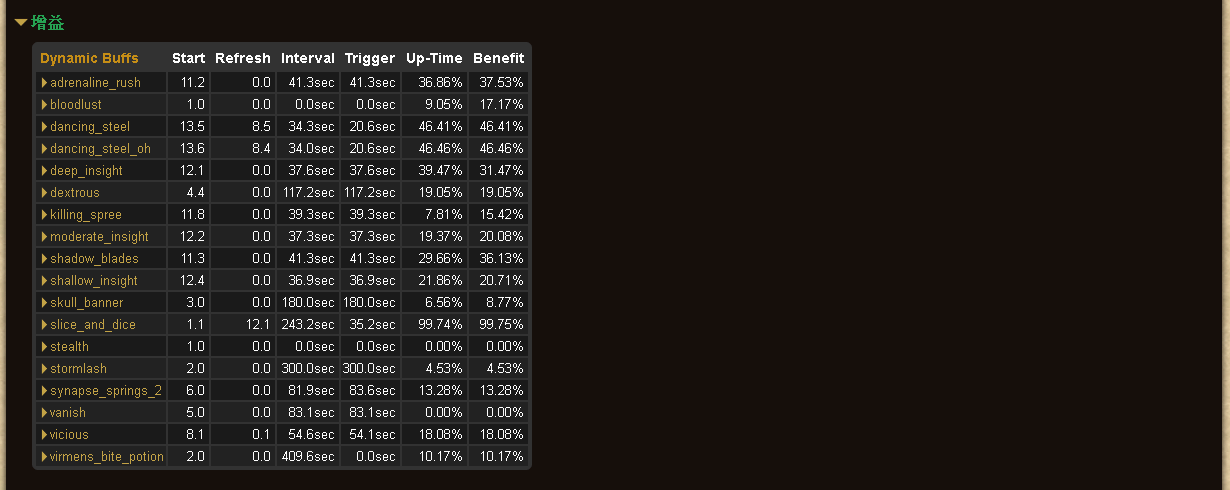Click the Up-Time column header
The width and height of the screenshot is (1230, 490).
(x=434, y=58)
